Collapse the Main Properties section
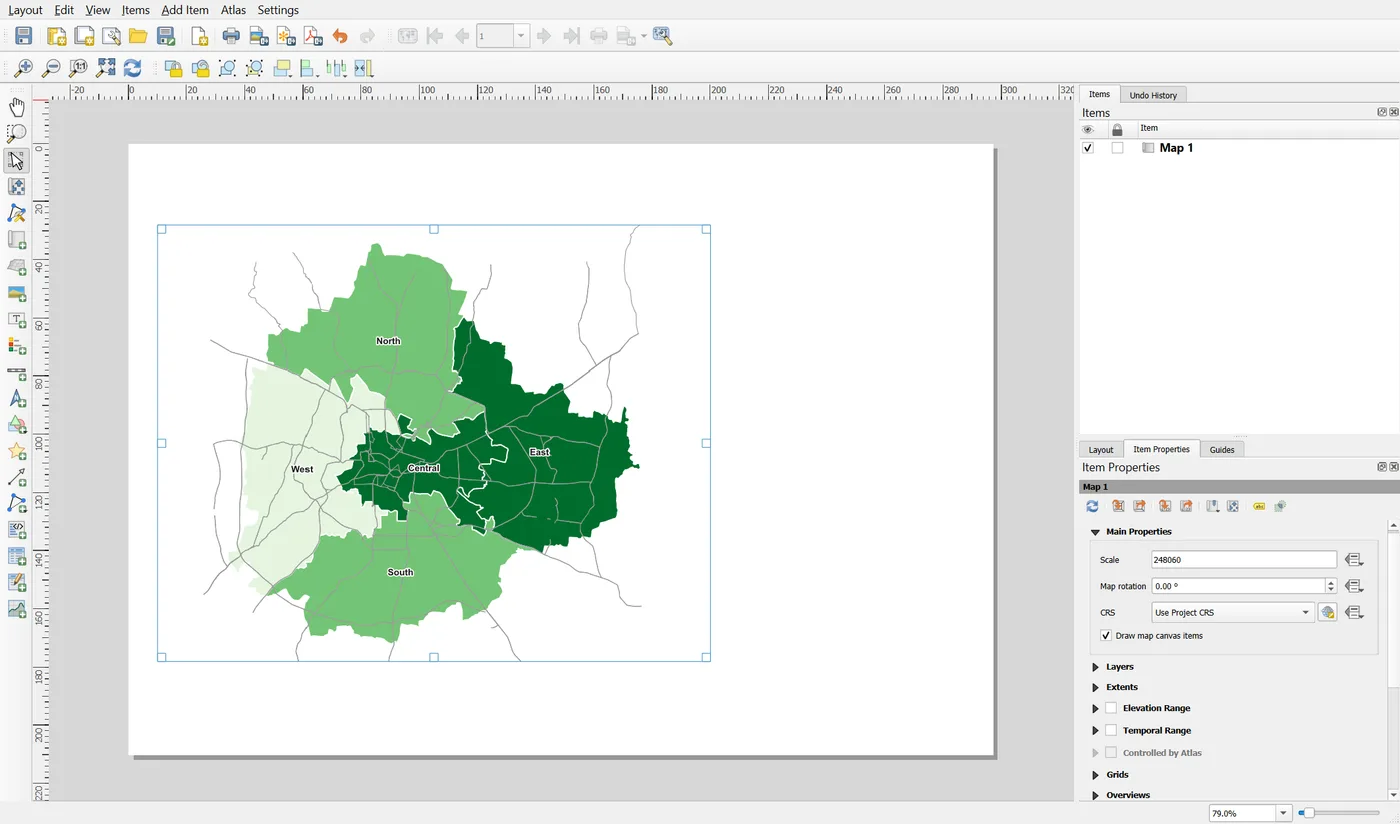1400x824 pixels. [1096, 532]
